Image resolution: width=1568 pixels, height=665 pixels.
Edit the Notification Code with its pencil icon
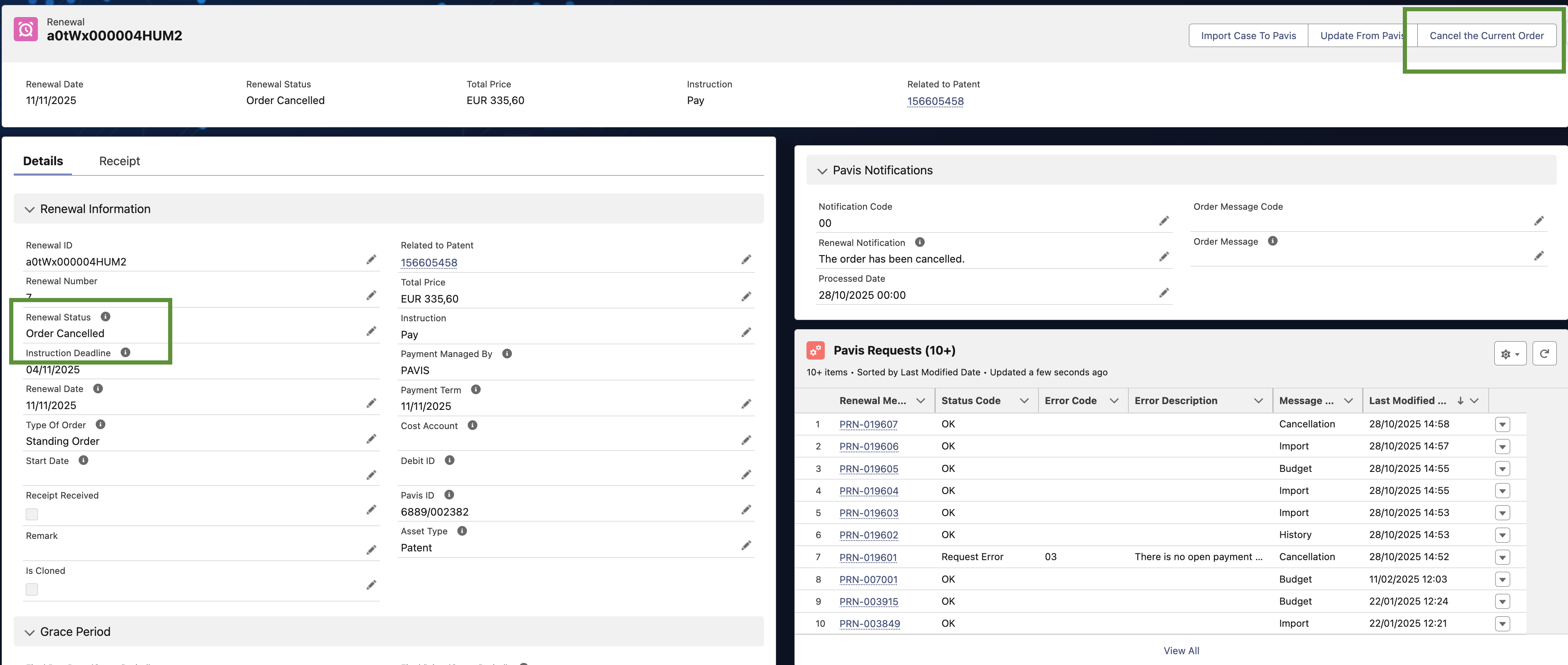pos(1163,221)
